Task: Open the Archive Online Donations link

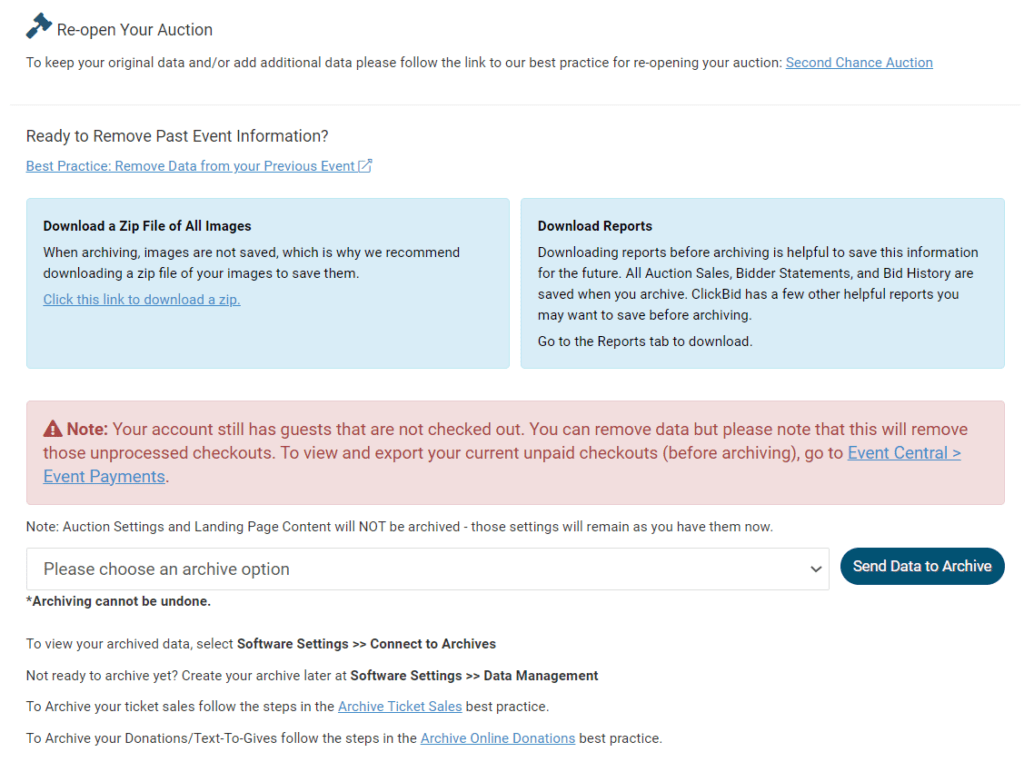Action: coord(497,738)
